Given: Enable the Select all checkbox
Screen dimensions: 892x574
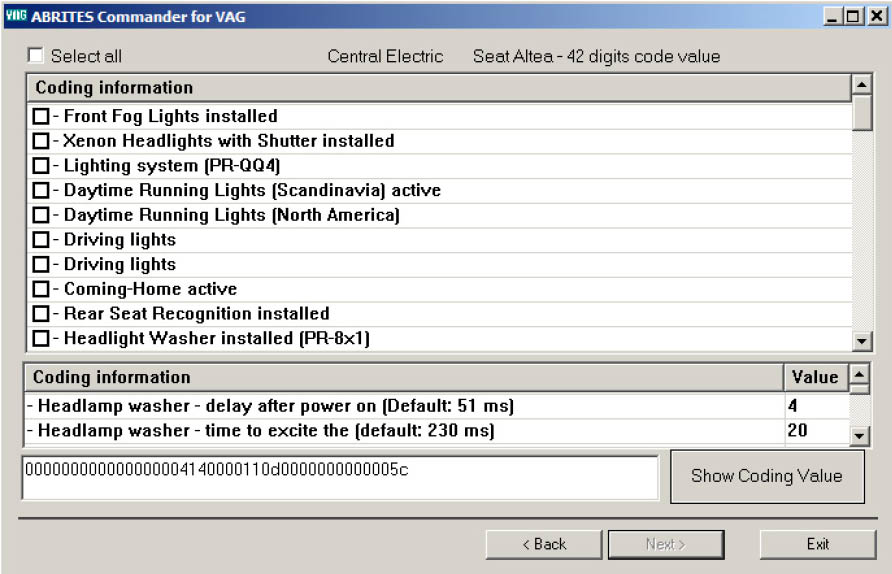Looking at the screenshot, I should coord(36,56).
